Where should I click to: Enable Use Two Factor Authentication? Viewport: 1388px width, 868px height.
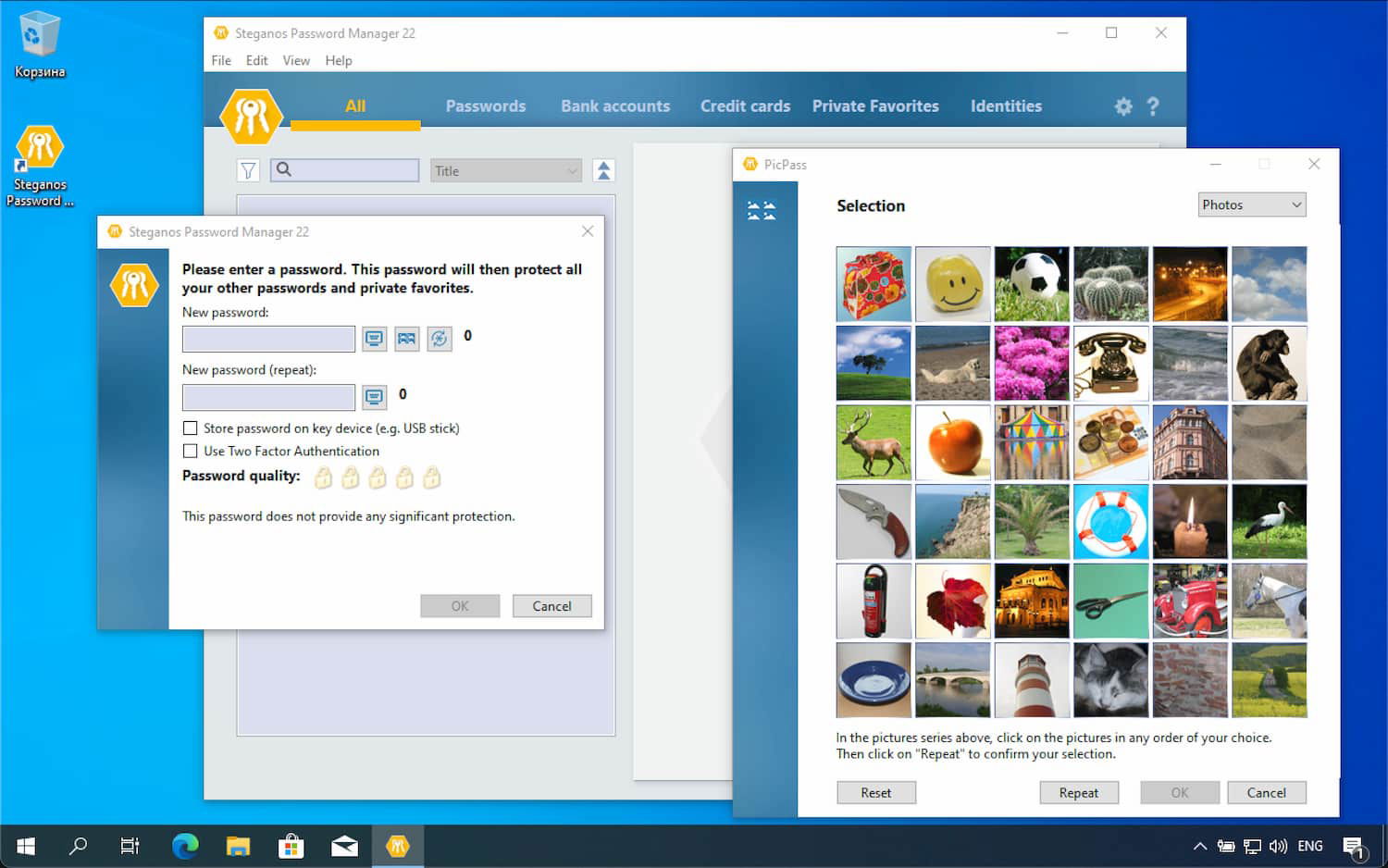coord(191,451)
